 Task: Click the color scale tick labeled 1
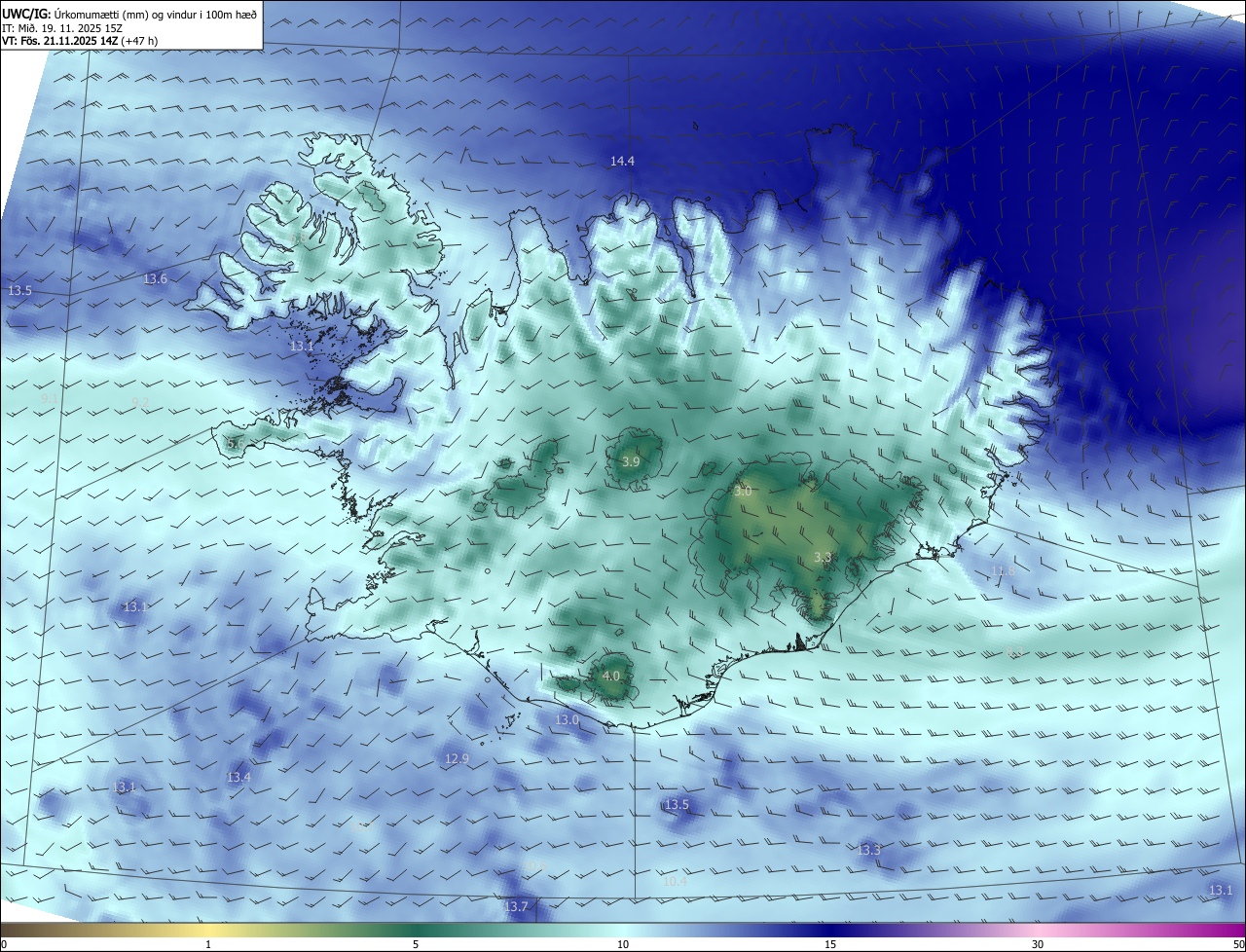point(208,945)
